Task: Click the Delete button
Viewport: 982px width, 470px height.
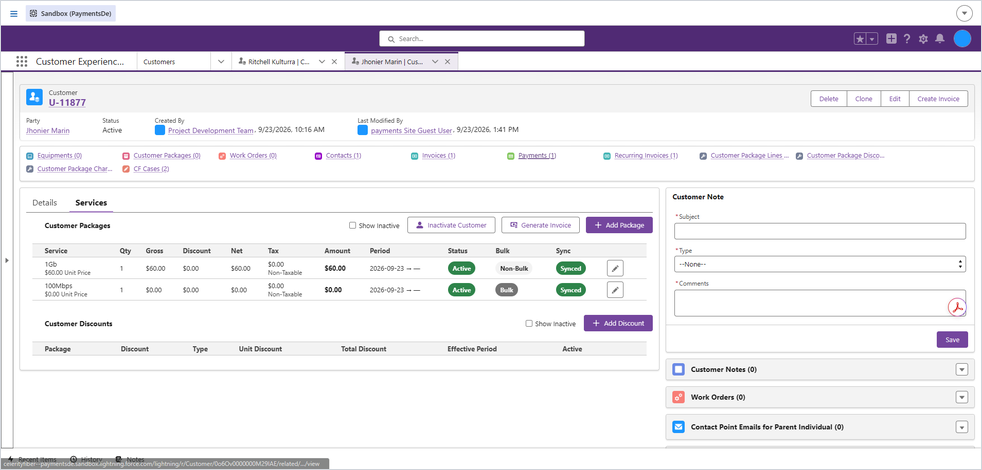Action: tap(829, 99)
